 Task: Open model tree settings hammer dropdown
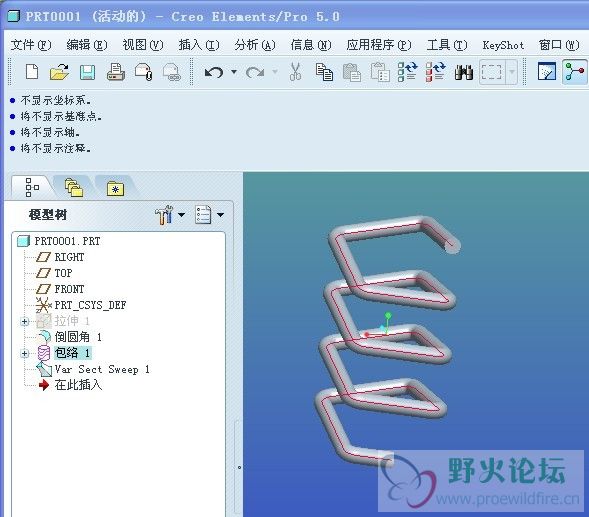(170, 215)
